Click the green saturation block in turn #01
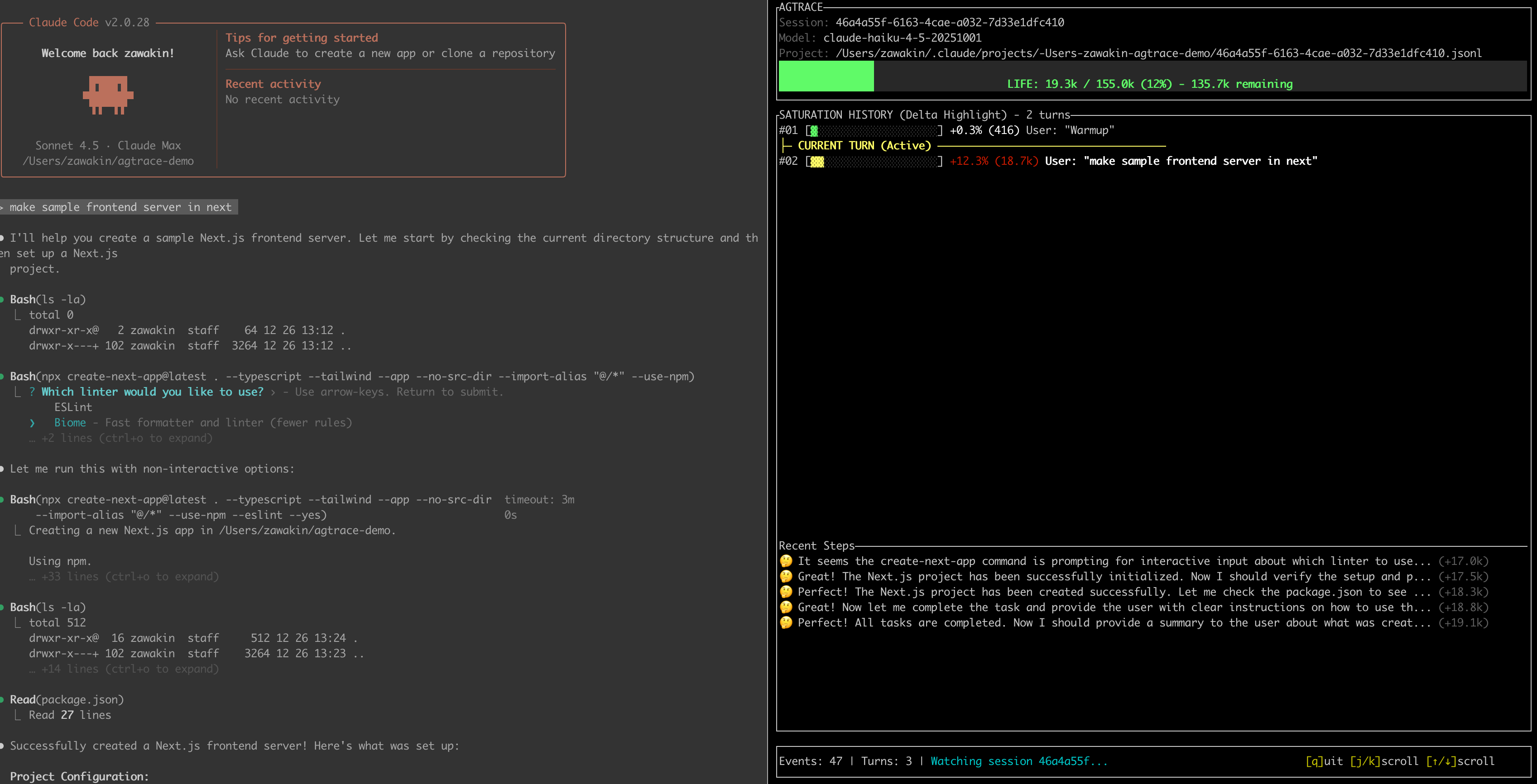The width and height of the screenshot is (1537, 784). (814, 130)
